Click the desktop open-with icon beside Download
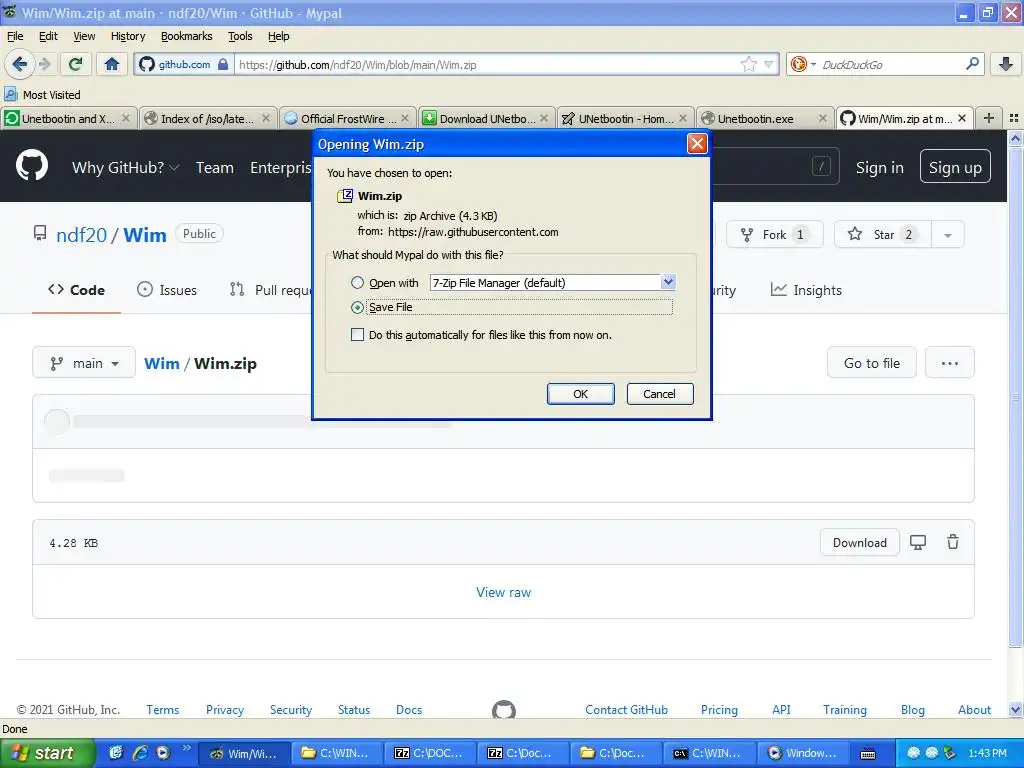 point(918,542)
